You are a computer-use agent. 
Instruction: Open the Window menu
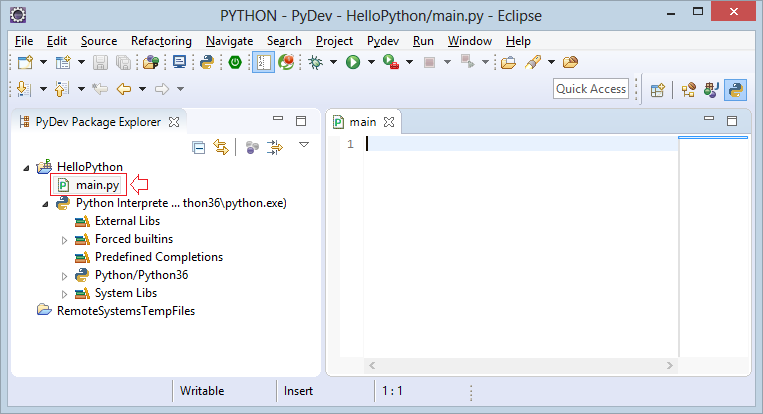click(470, 41)
